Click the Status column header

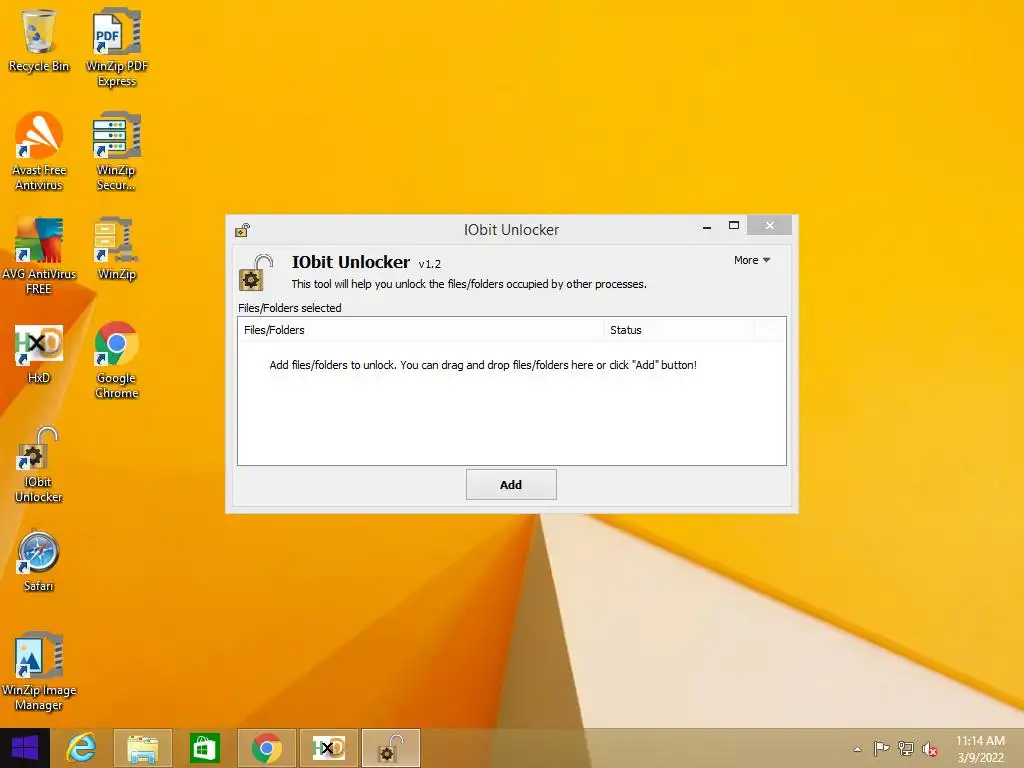(679, 330)
